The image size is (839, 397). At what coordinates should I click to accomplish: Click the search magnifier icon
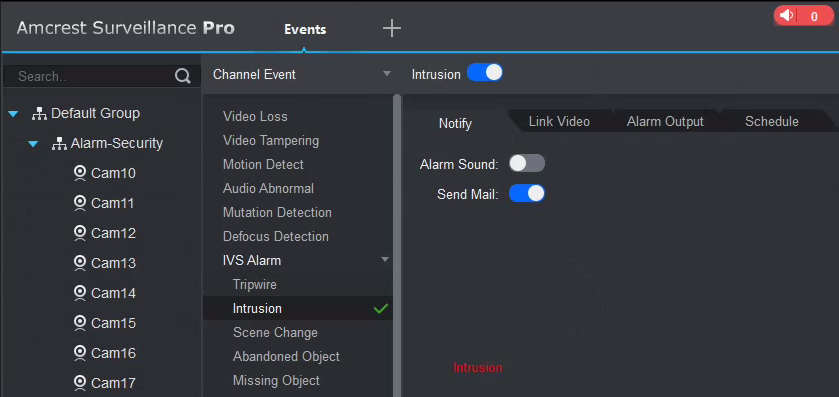coord(183,77)
